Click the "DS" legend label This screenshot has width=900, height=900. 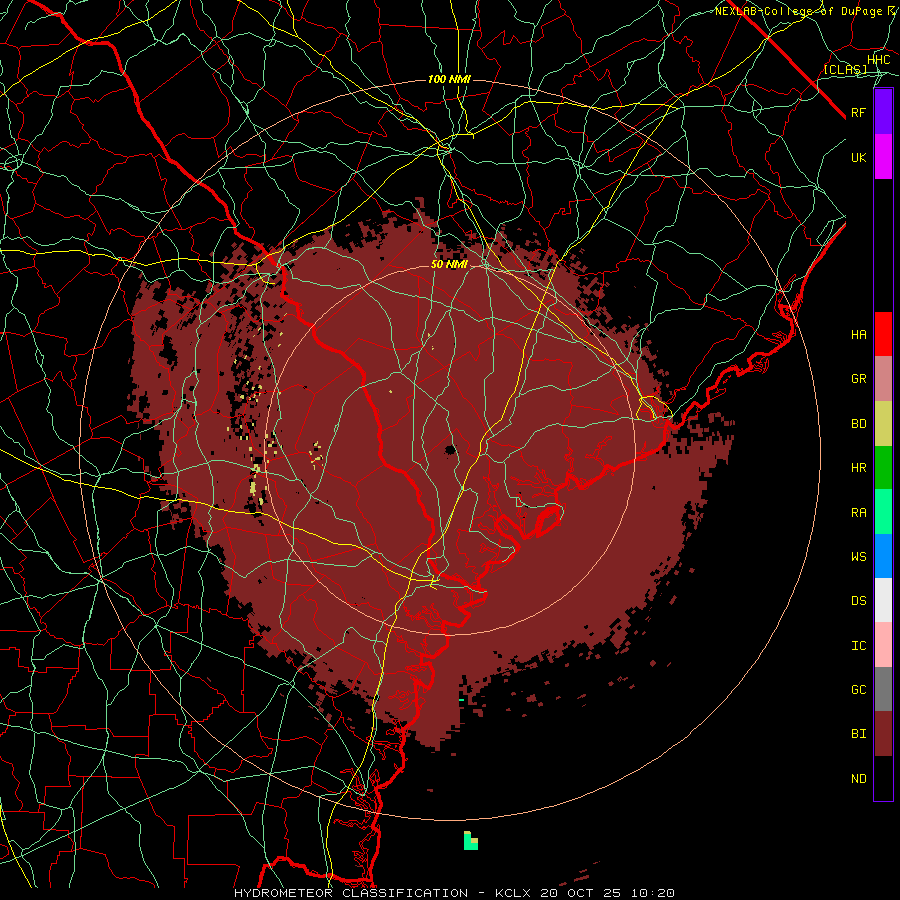[858, 601]
